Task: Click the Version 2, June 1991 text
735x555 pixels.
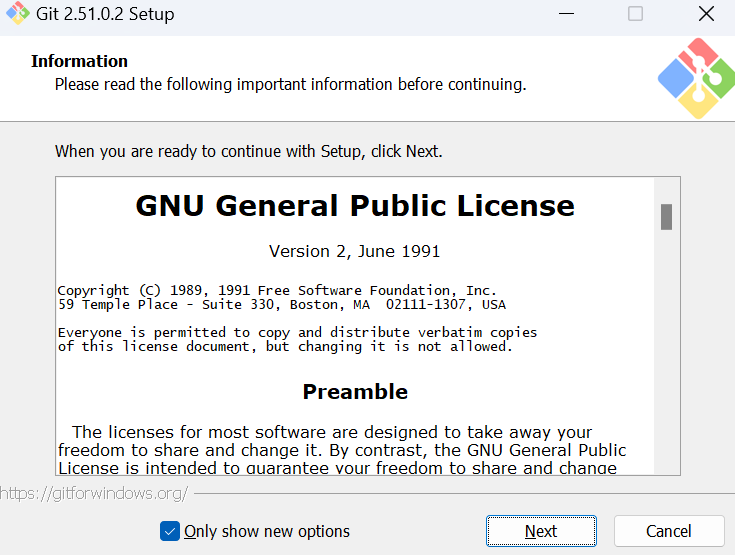Action: coord(354,251)
